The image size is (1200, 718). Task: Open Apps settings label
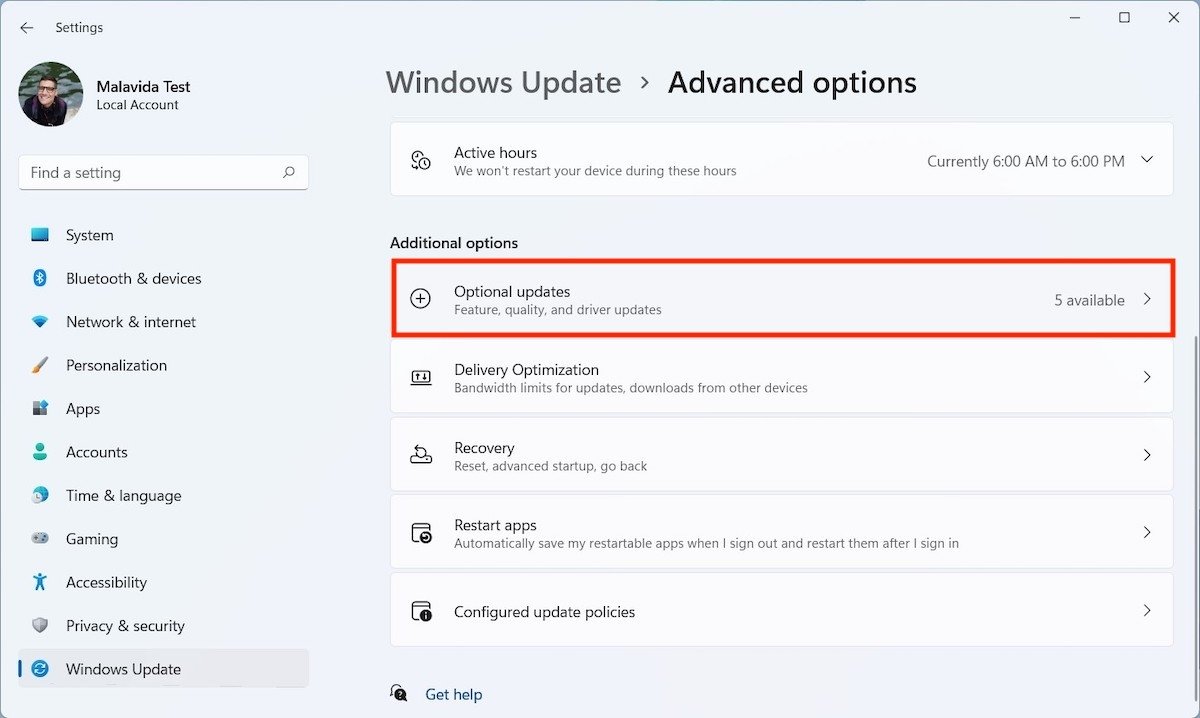(83, 409)
